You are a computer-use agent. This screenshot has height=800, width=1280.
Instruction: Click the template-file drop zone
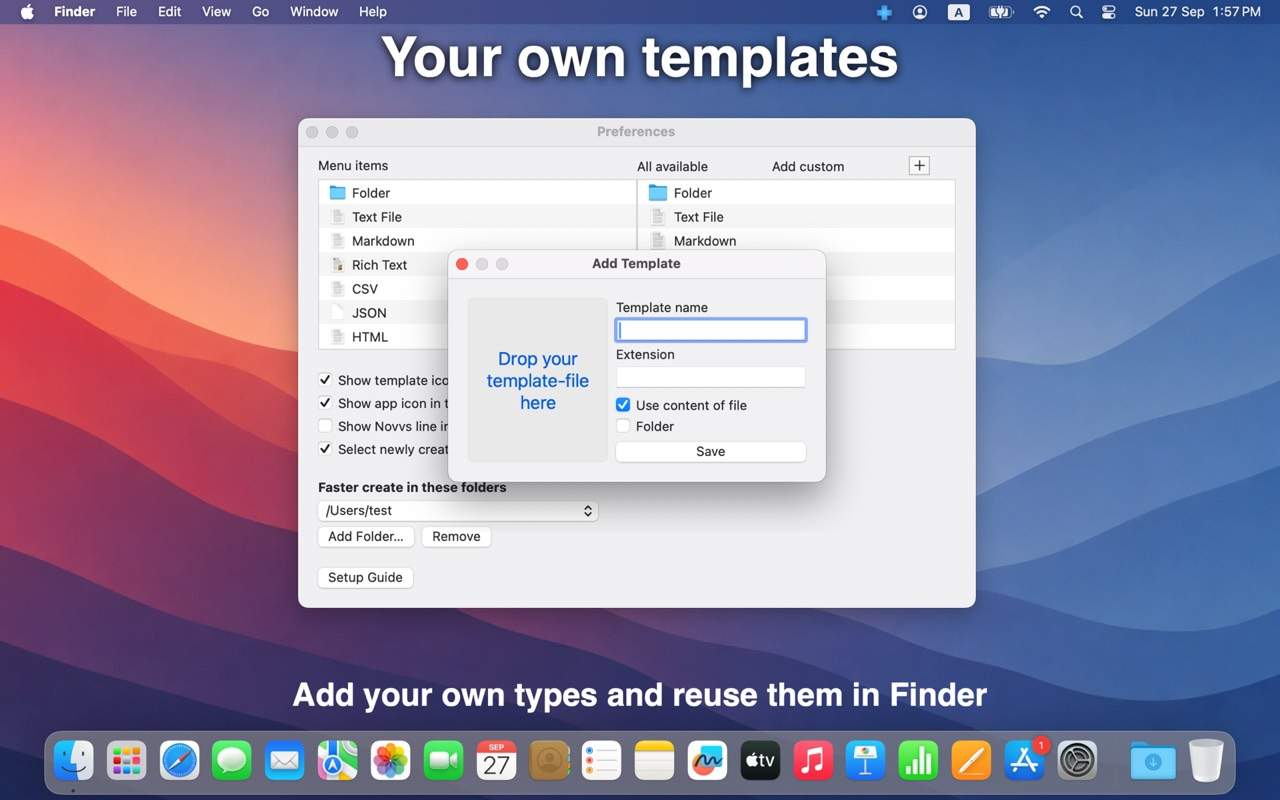pyautogui.click(x=538, y=380)
